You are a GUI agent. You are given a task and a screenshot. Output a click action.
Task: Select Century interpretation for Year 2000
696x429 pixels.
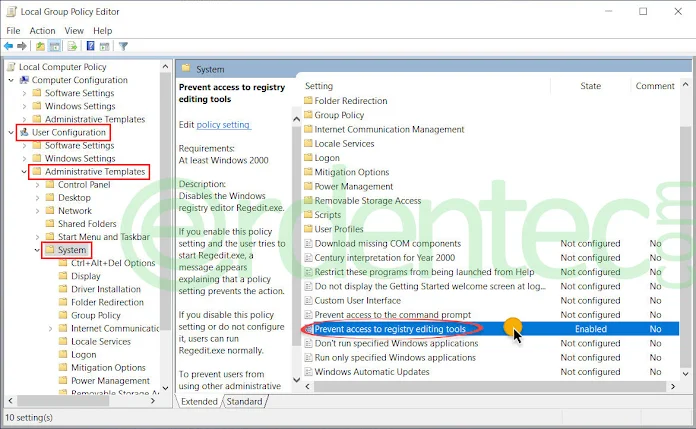point(384,258)
